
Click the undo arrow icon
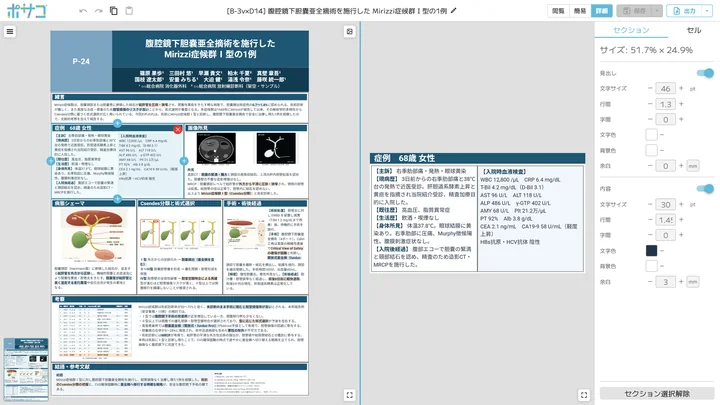83,11
